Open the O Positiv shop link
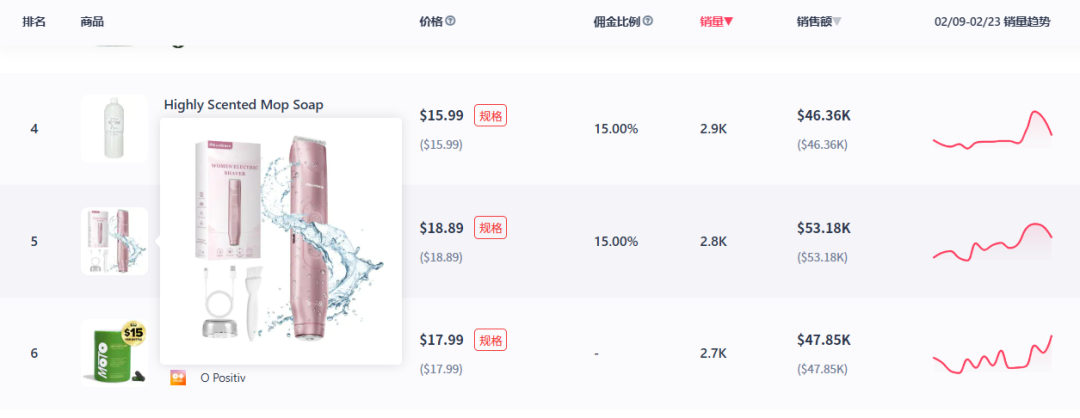Screen dimensions: 1080x418 (x=222, y=378)
